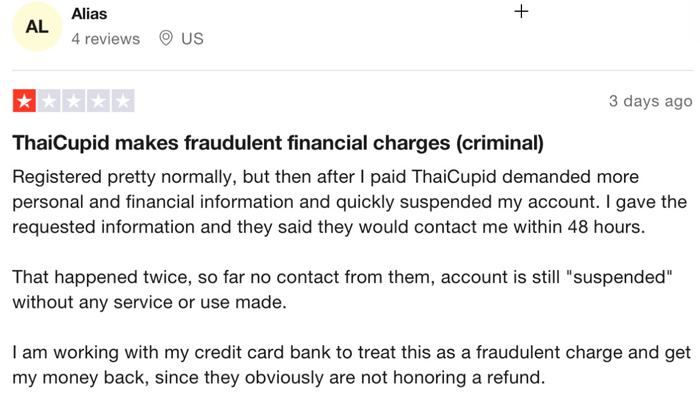
Task: Select the US country label
Action: click(x=192, y=39)
